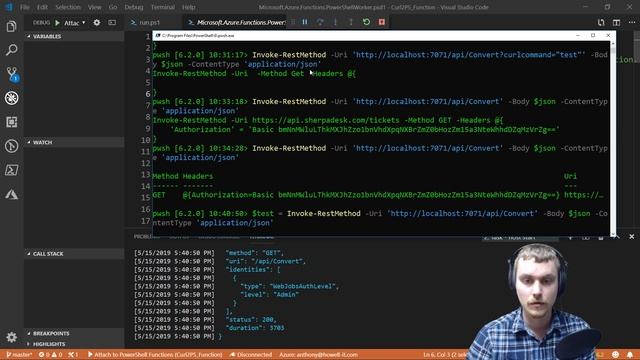640x360 pixels.
Task: Click Step Into in the debug toolbar
Action: click(336, 22)
